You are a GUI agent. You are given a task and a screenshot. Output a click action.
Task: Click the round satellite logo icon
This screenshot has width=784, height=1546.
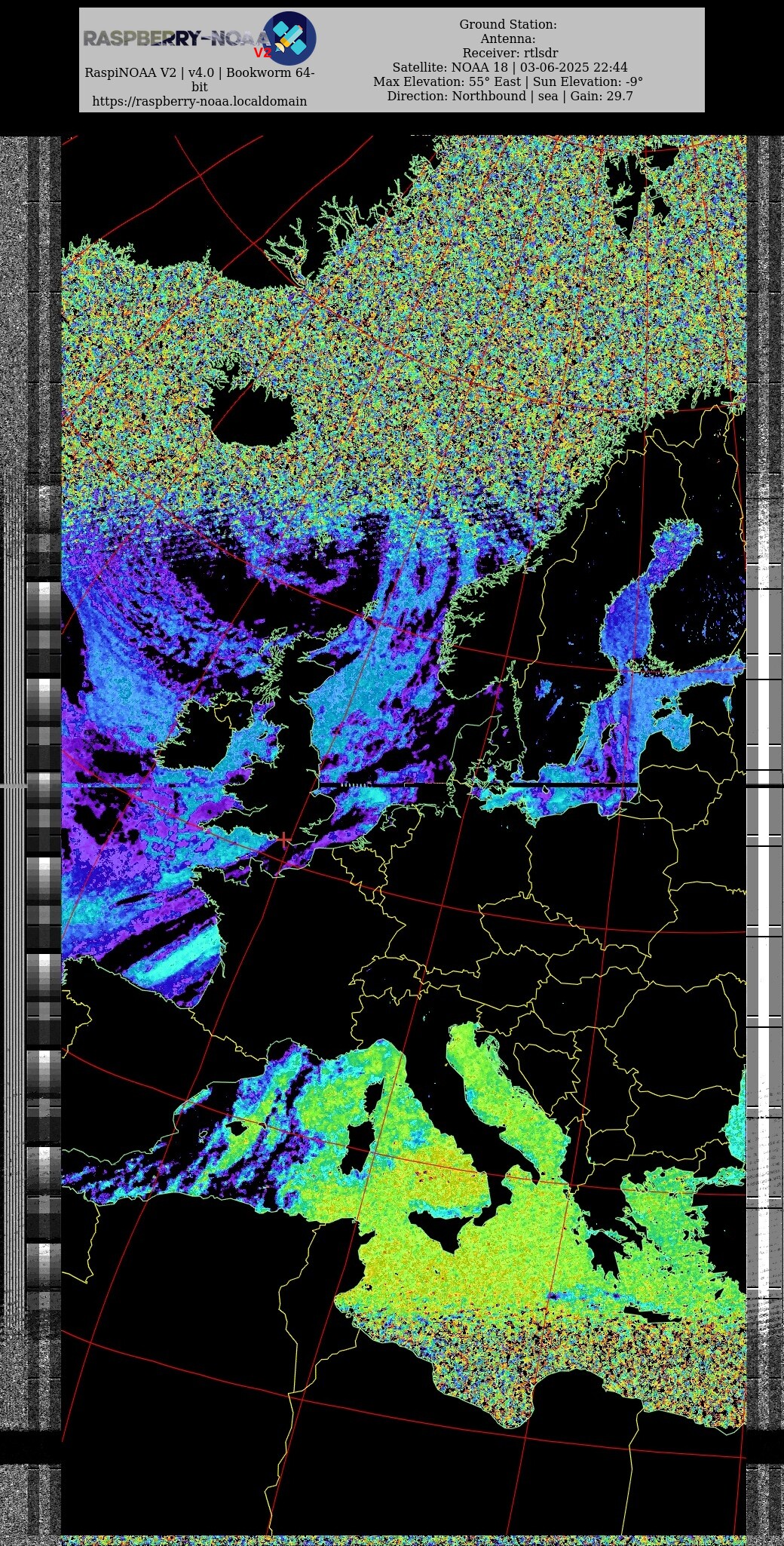(289, 38)
